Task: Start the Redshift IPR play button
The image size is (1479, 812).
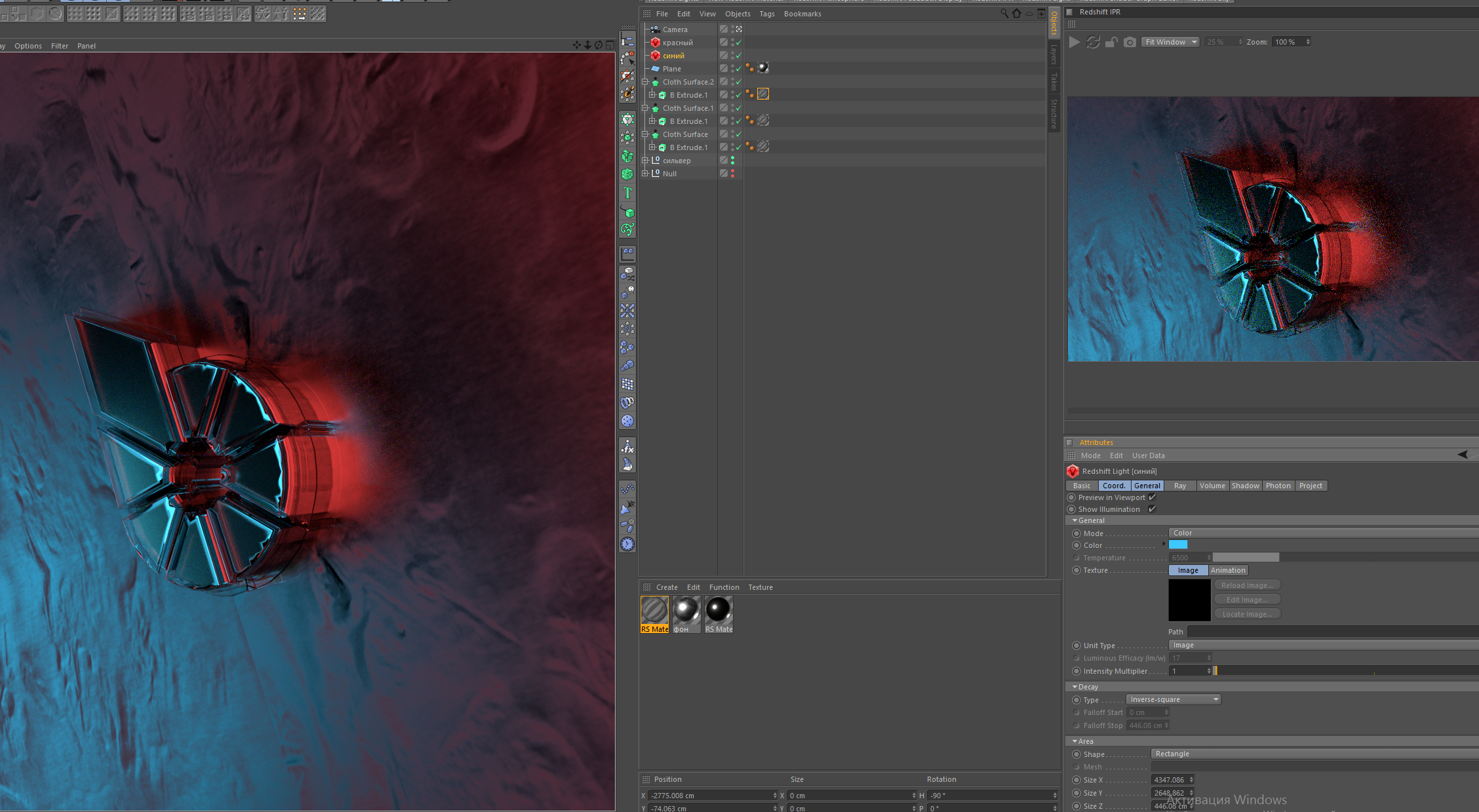Action: coord(1074,42)
